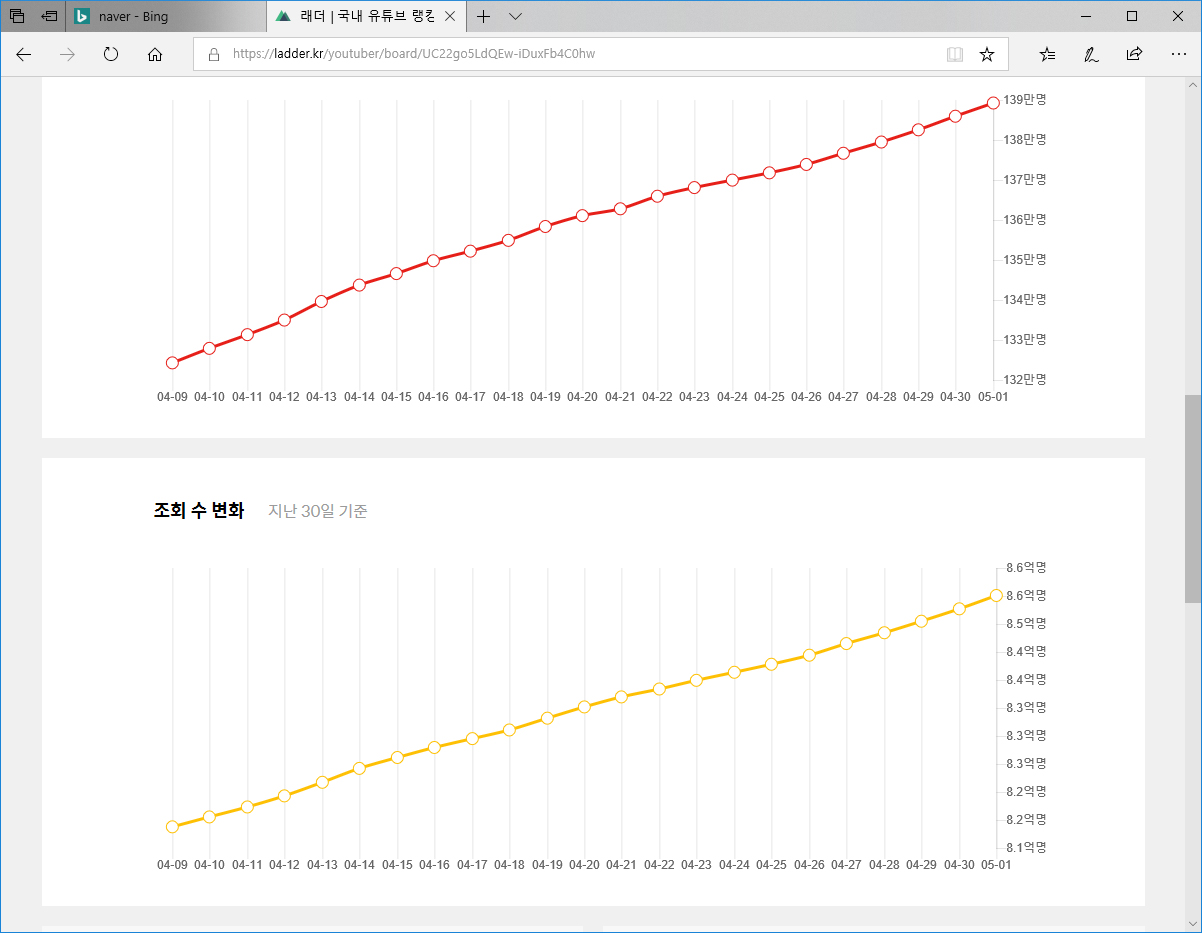The image size is (1202, 933).
Task: Click the yellow data point for 04-09
Action: pyautogui.click(x=172, y=827)
